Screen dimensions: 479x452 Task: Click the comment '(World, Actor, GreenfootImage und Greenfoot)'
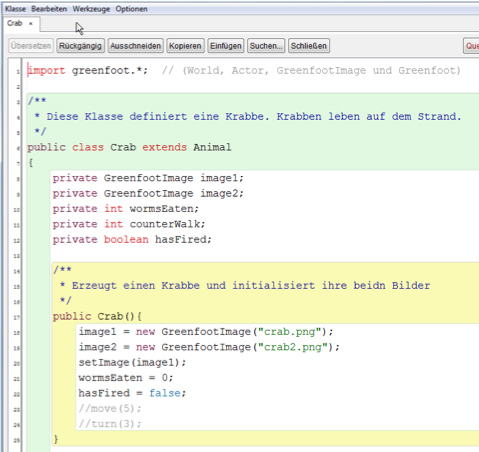pos(321,71)
